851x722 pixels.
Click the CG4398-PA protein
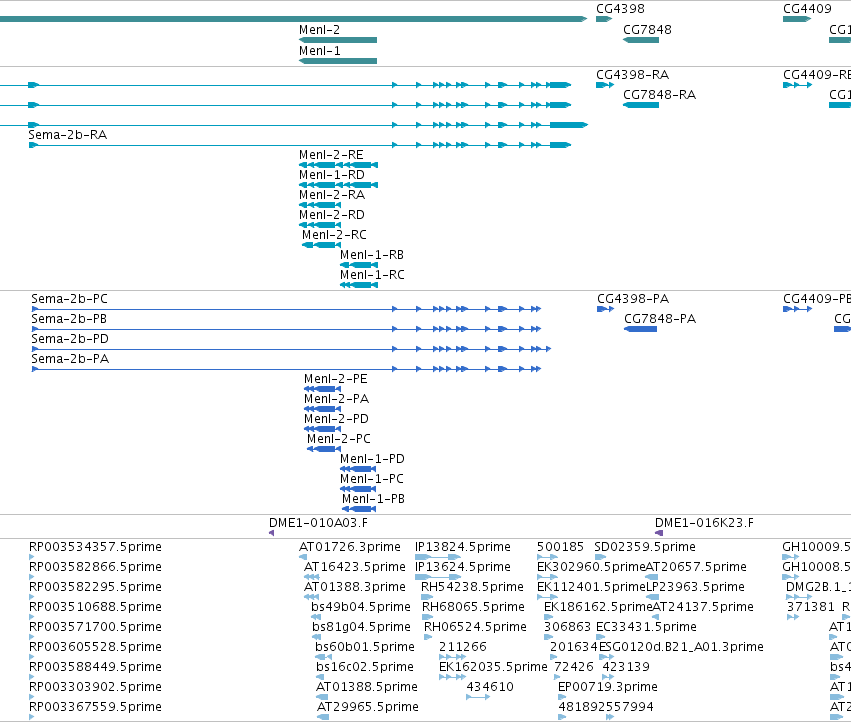click(605, 309)
